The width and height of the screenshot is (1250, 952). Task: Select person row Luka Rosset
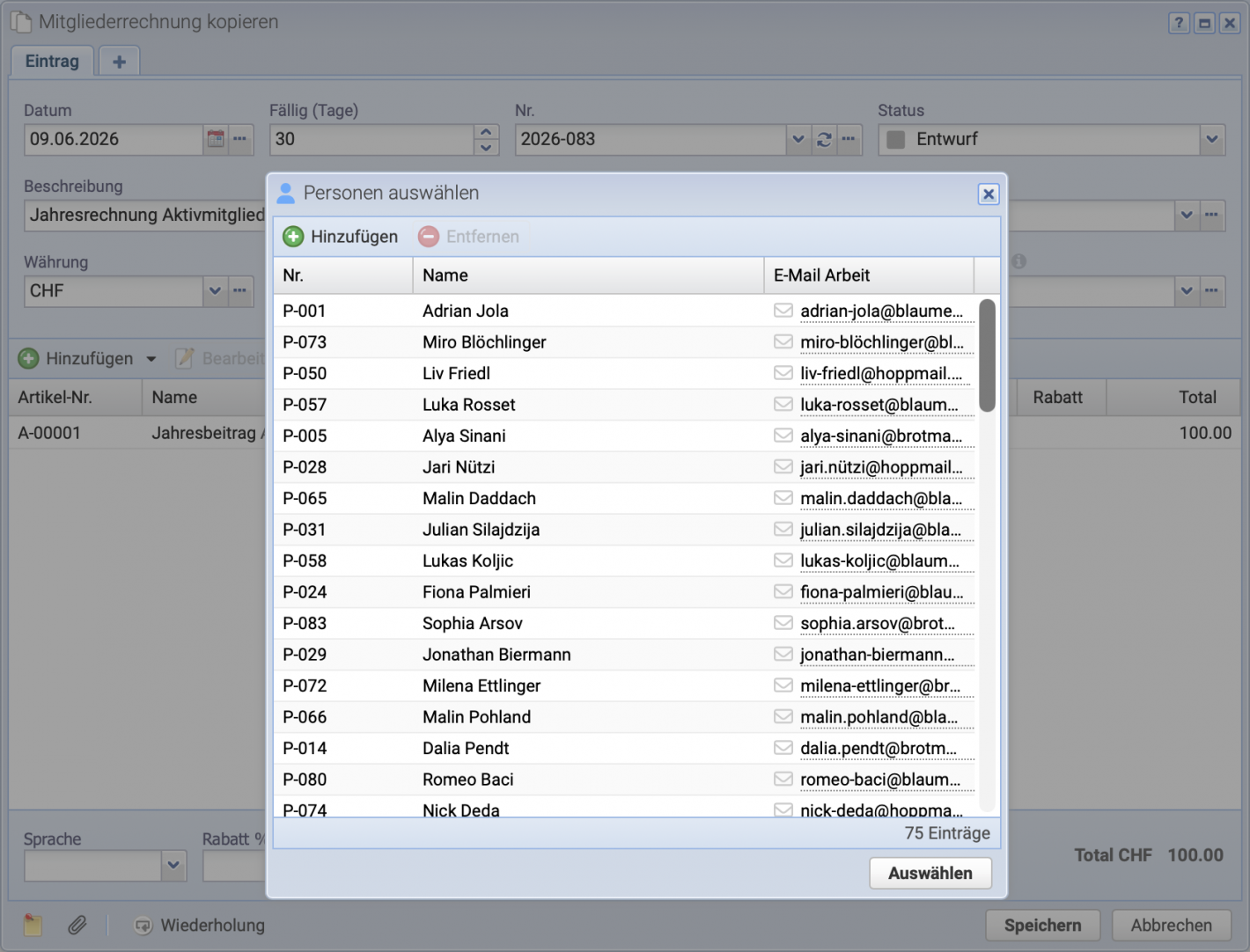(624, 405)
